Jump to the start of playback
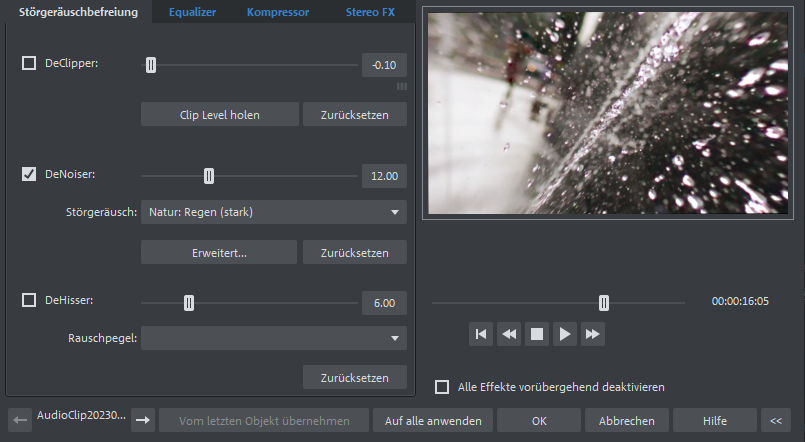 tap(481, 334)
